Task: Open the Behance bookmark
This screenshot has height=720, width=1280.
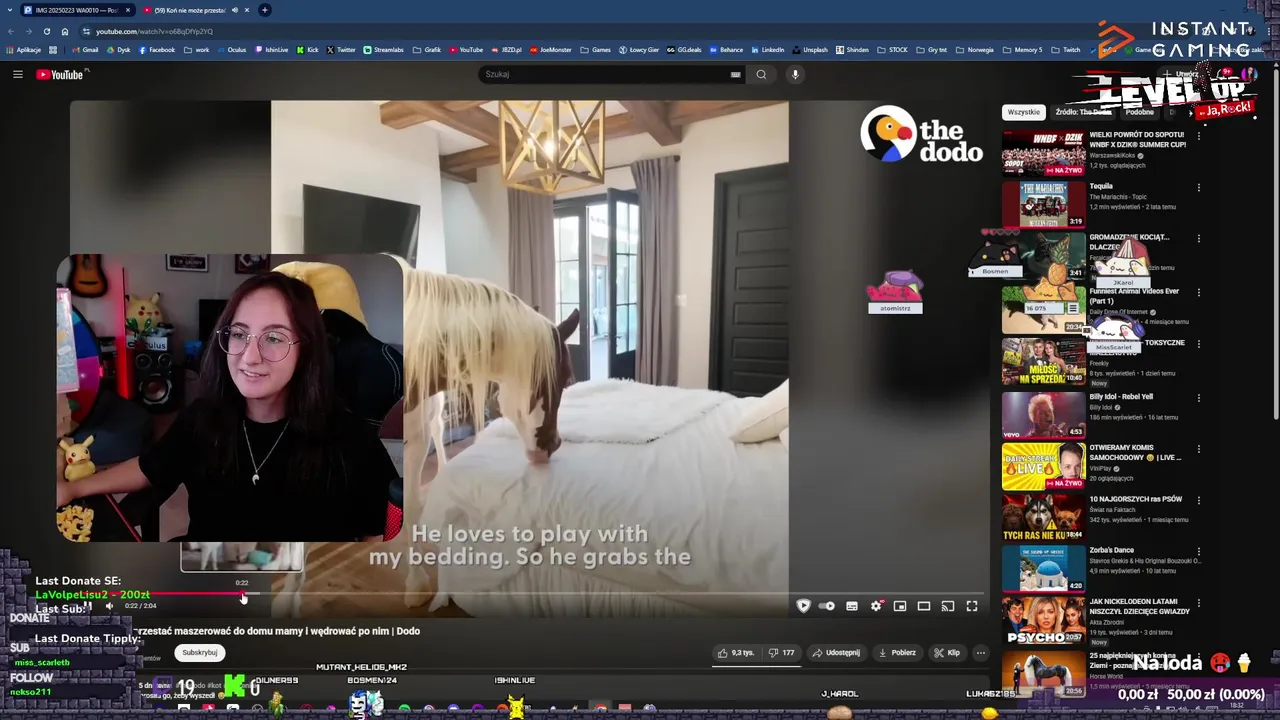Action: tap(726, 50)
